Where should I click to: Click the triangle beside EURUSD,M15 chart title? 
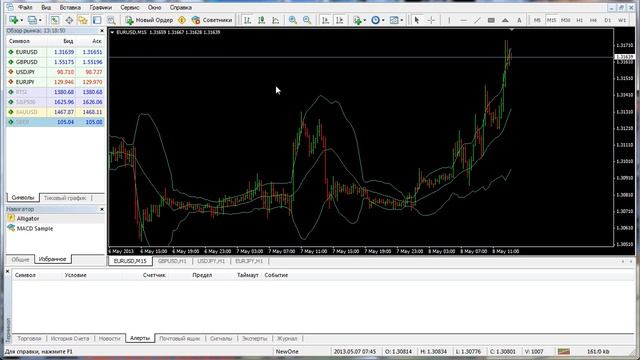pos(112,32)
